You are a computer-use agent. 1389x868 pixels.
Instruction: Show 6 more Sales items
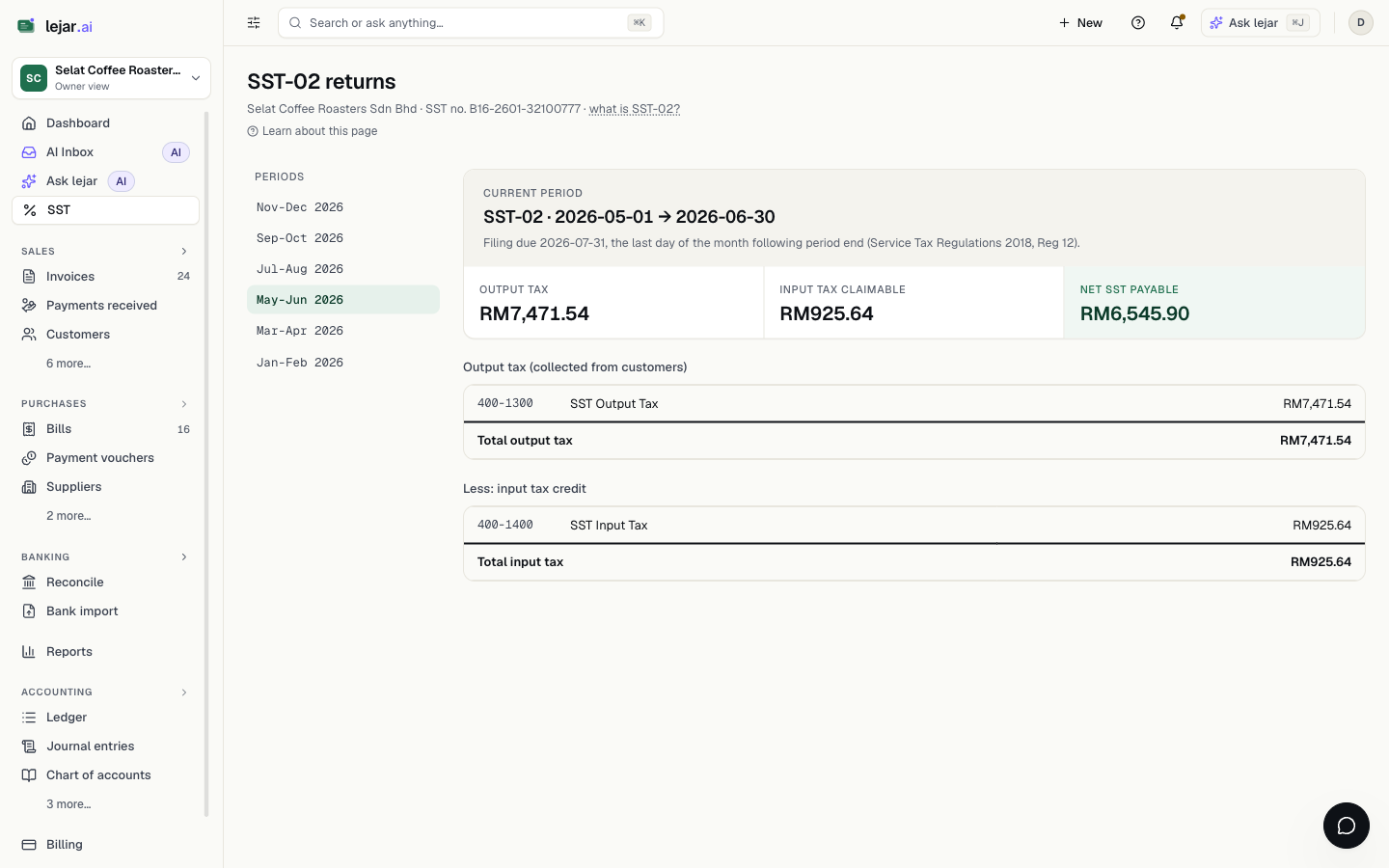pos(68,364)
